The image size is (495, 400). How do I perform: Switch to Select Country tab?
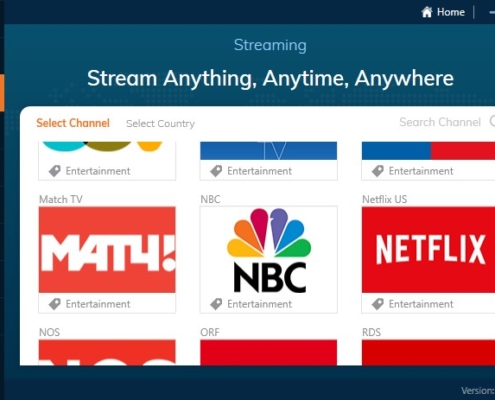(x=160, y=124)
